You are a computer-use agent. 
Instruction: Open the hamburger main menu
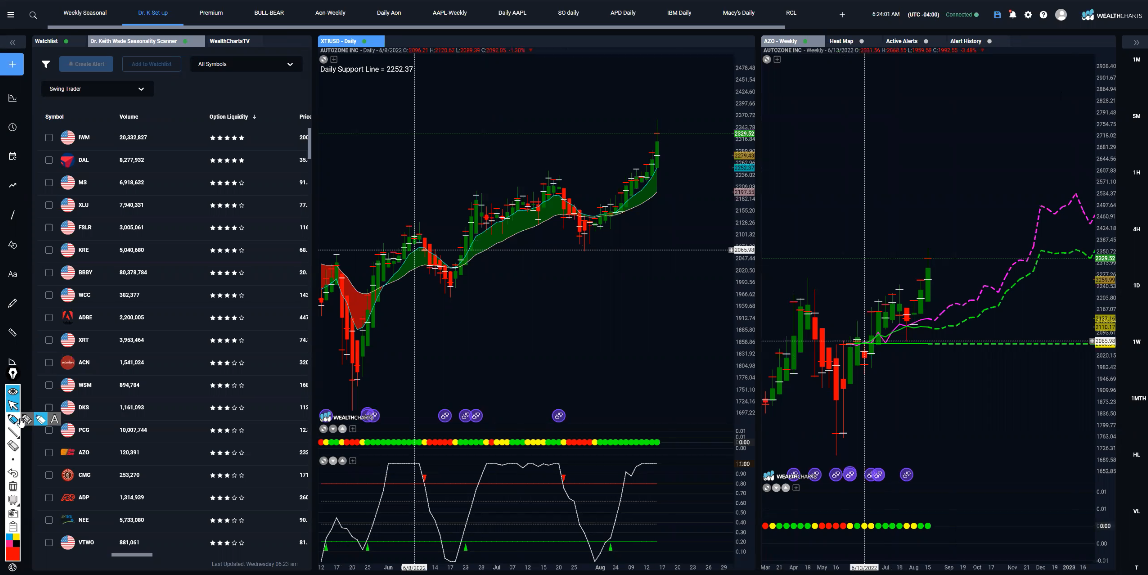click(10, 14)
